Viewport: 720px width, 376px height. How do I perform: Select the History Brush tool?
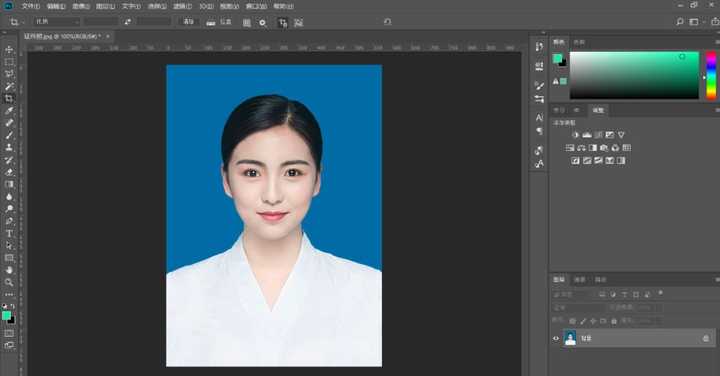pyautogui.click(x=9, y=160)
